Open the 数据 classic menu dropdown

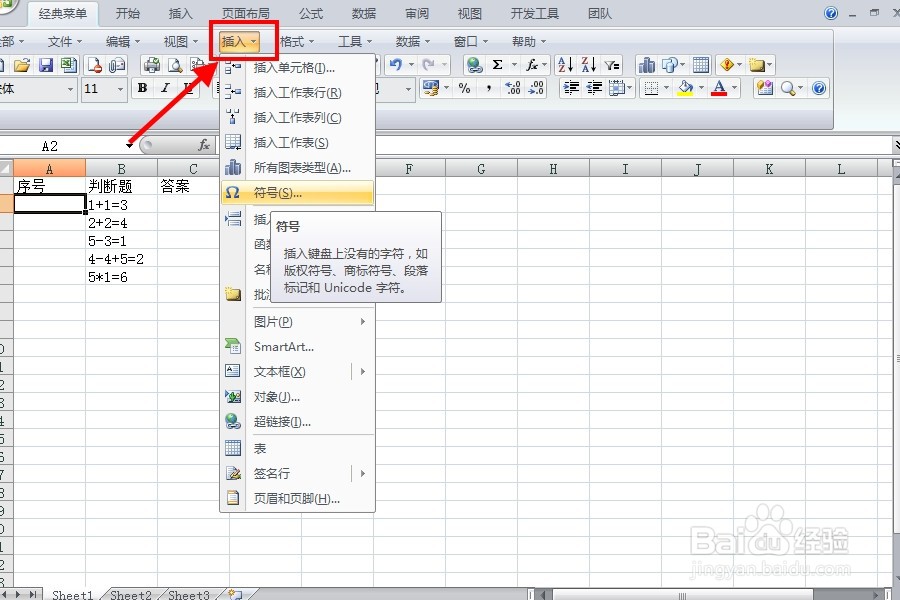point(413,41)
